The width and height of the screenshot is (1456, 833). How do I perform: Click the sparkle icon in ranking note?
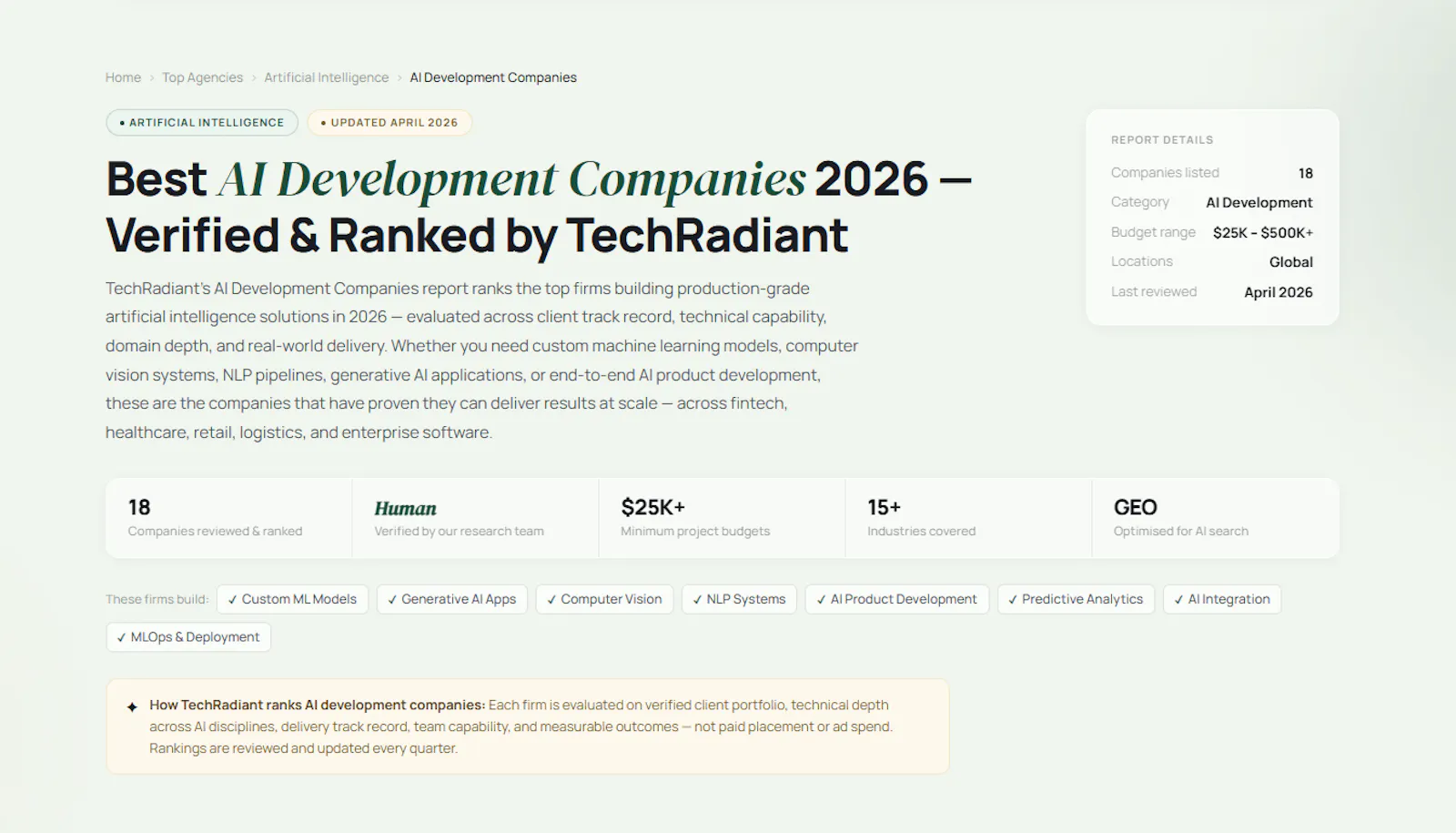pyautogui.click(x=132, y=706)
